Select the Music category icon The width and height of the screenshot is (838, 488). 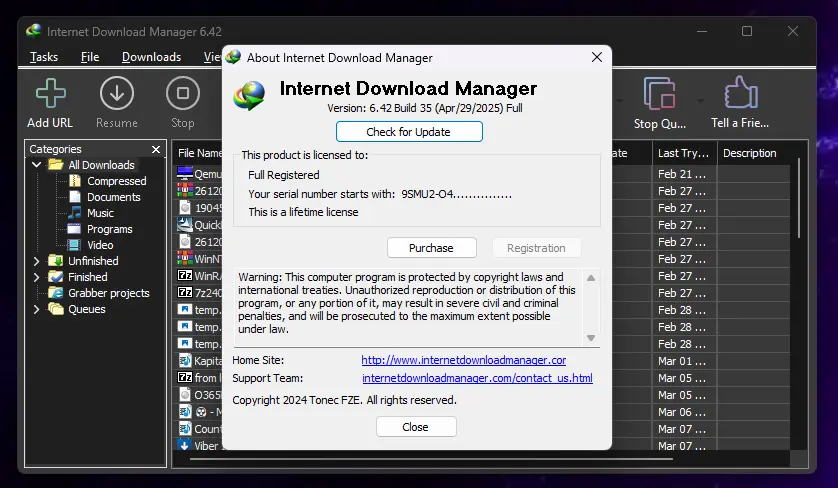[x=75, y=212]
